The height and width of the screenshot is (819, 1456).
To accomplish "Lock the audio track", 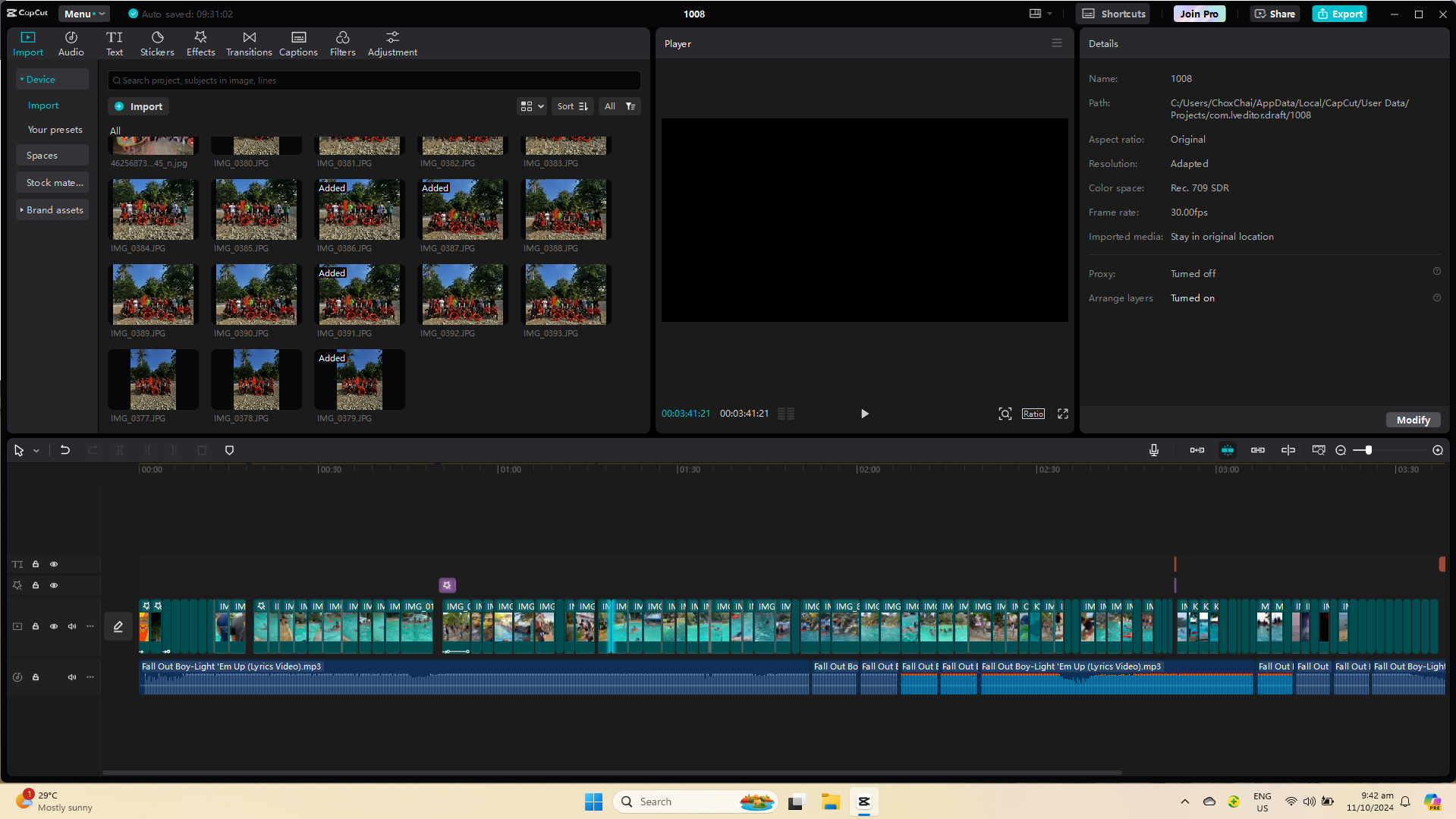I will [x=36, y=677].
